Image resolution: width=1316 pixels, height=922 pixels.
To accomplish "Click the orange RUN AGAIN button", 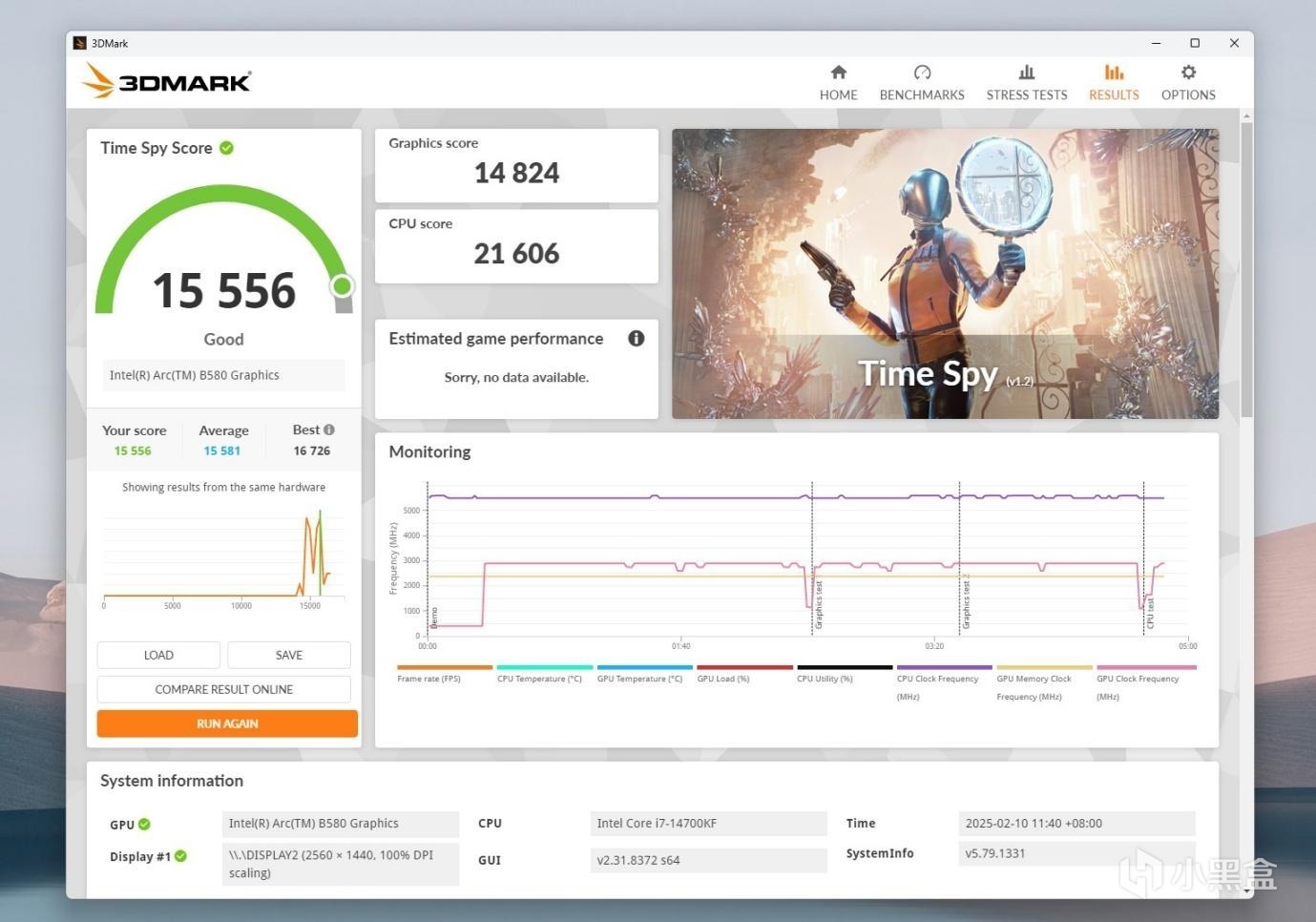I will pyautogui.click(x=227, y=723).
